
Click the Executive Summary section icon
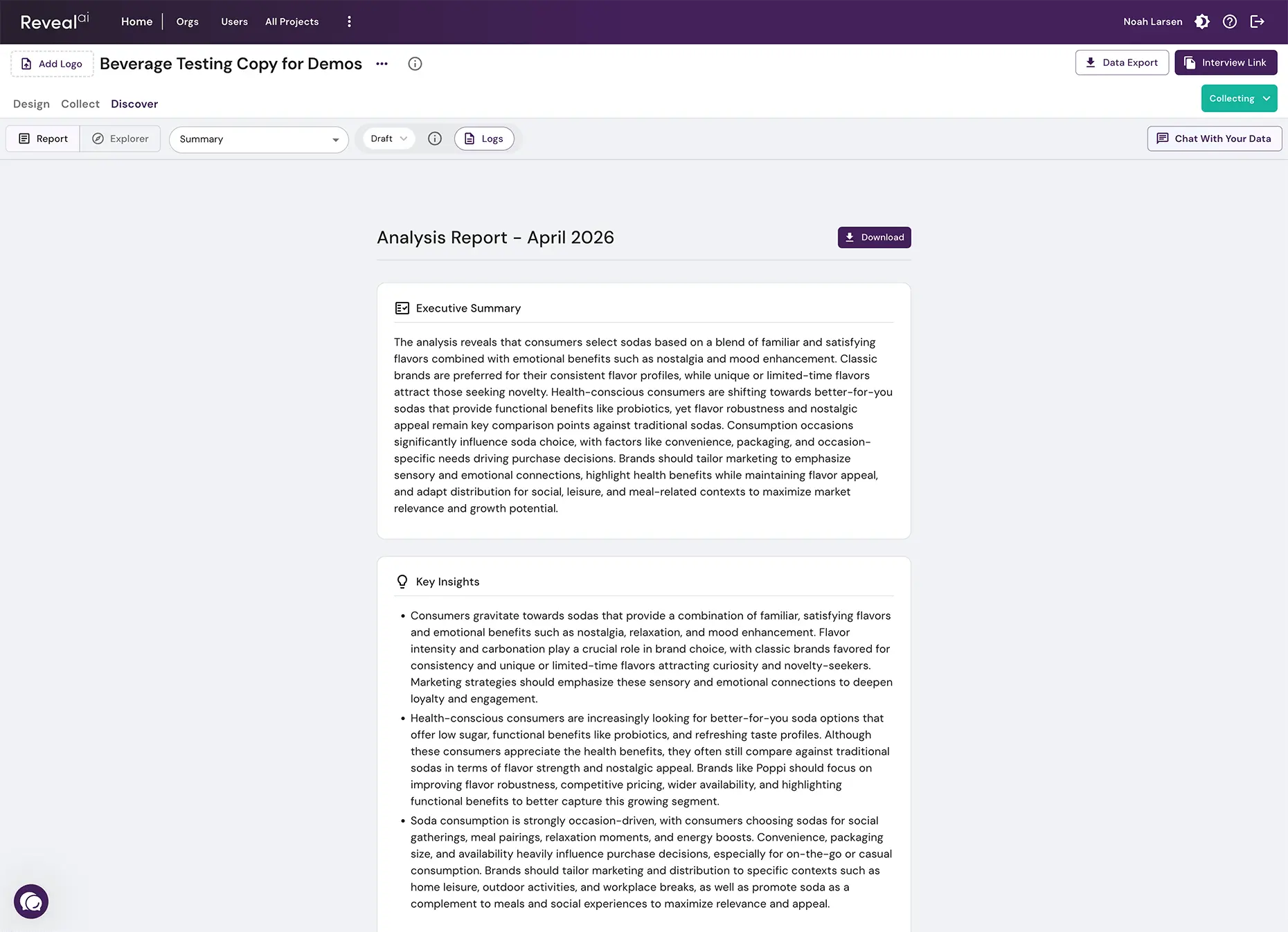pyautogui.click(x=402, y=308)
